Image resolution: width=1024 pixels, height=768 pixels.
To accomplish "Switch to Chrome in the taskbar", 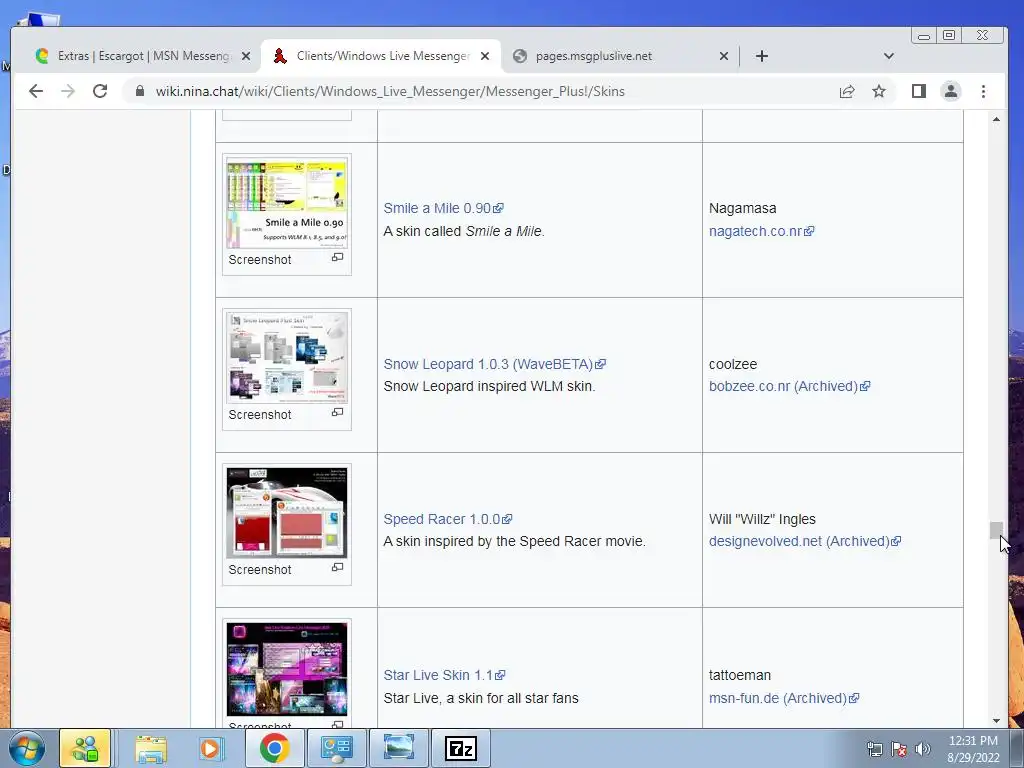I will (274, 748).
